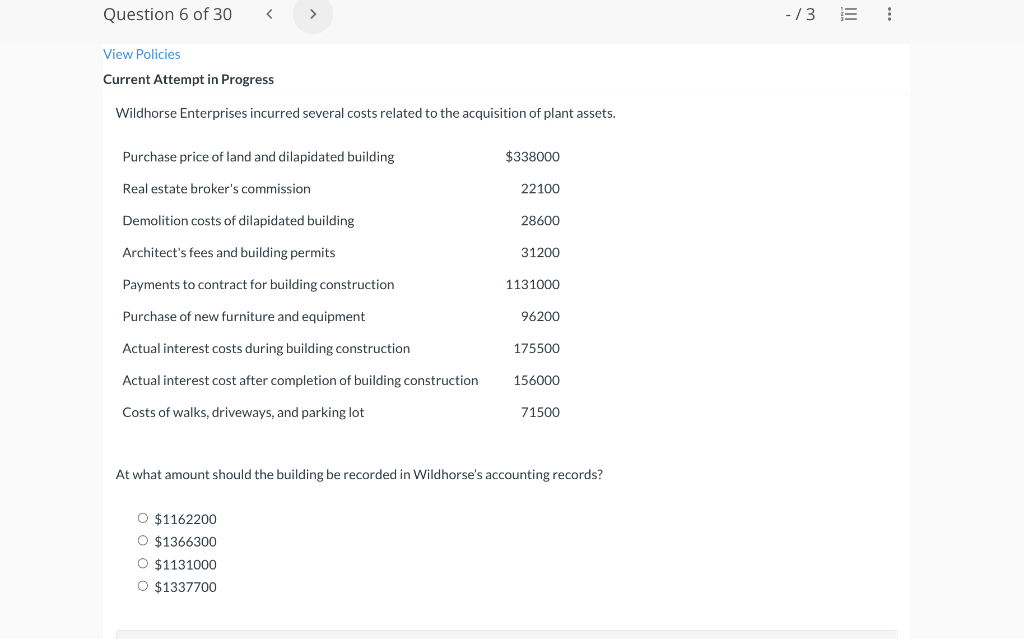1024x639 pixels.
Task: Open the View Policies link
Action: [141, 53]
